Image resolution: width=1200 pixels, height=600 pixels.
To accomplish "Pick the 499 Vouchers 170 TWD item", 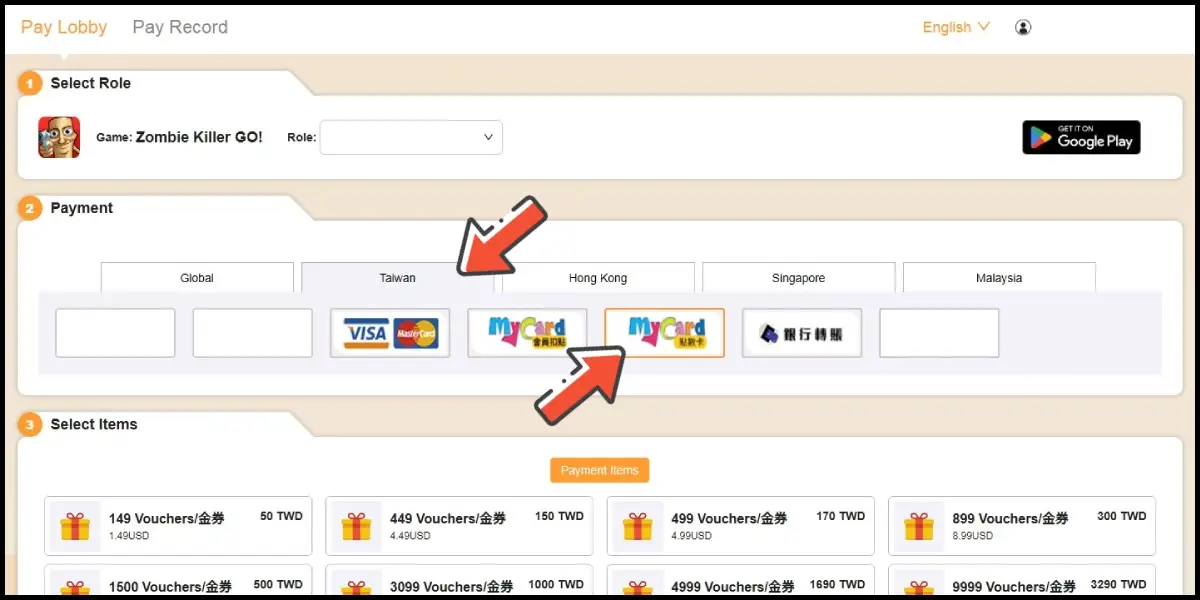I will (x=740, y=526).
